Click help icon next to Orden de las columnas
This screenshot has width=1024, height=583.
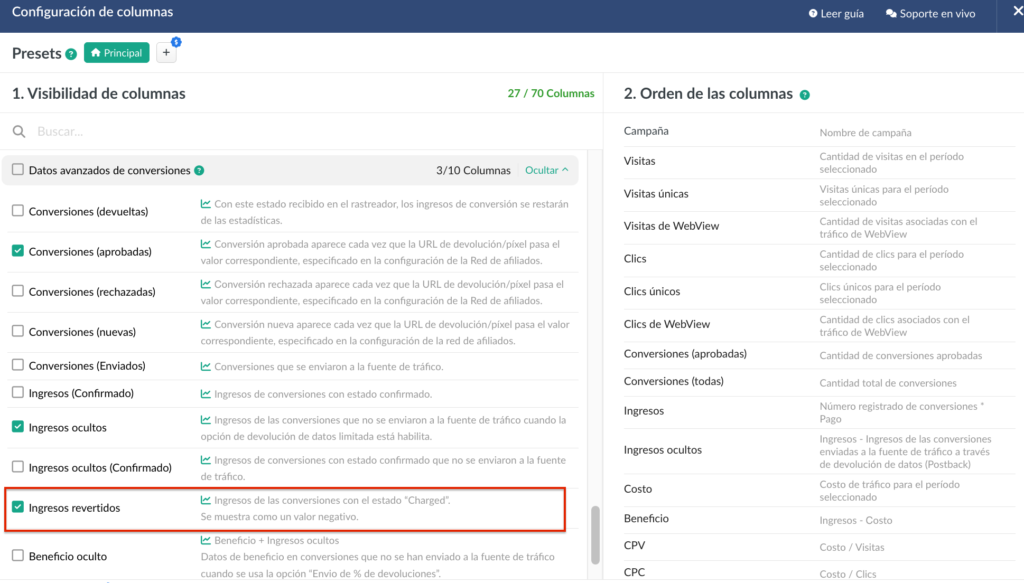[x=805, y=95]
